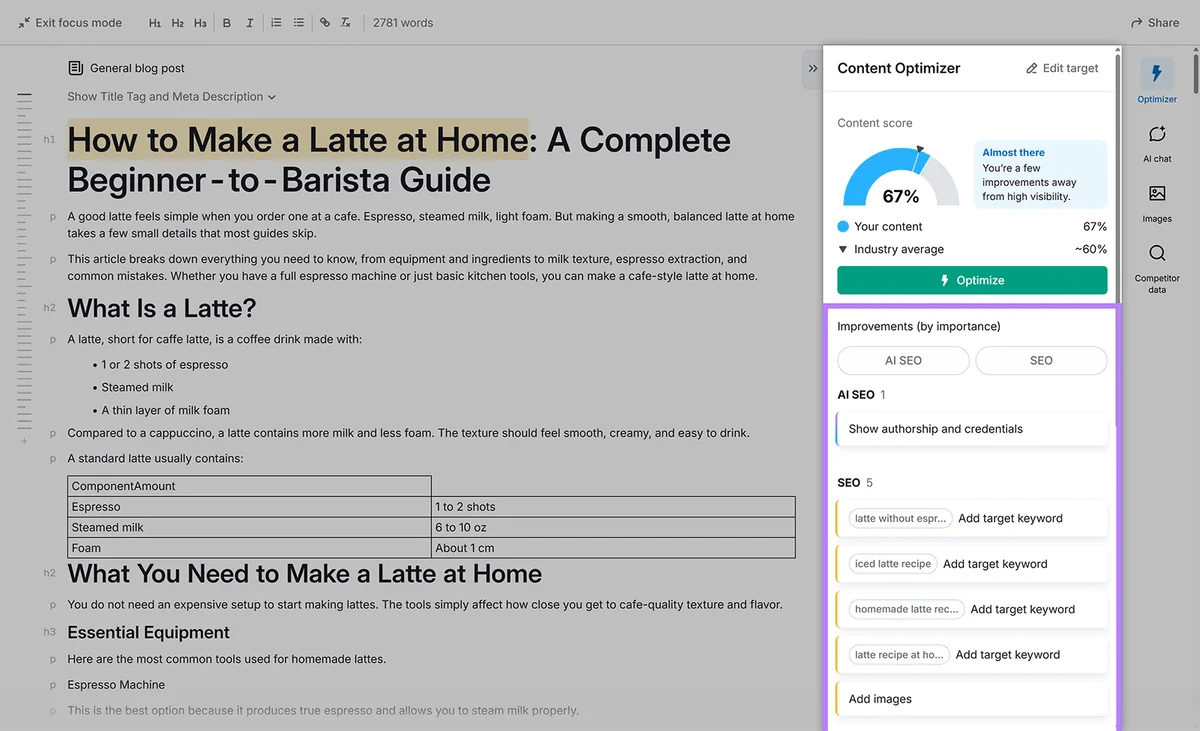Exit focus mode
The width and height of the screenshot is (1200, 731).
click(69, 22)
